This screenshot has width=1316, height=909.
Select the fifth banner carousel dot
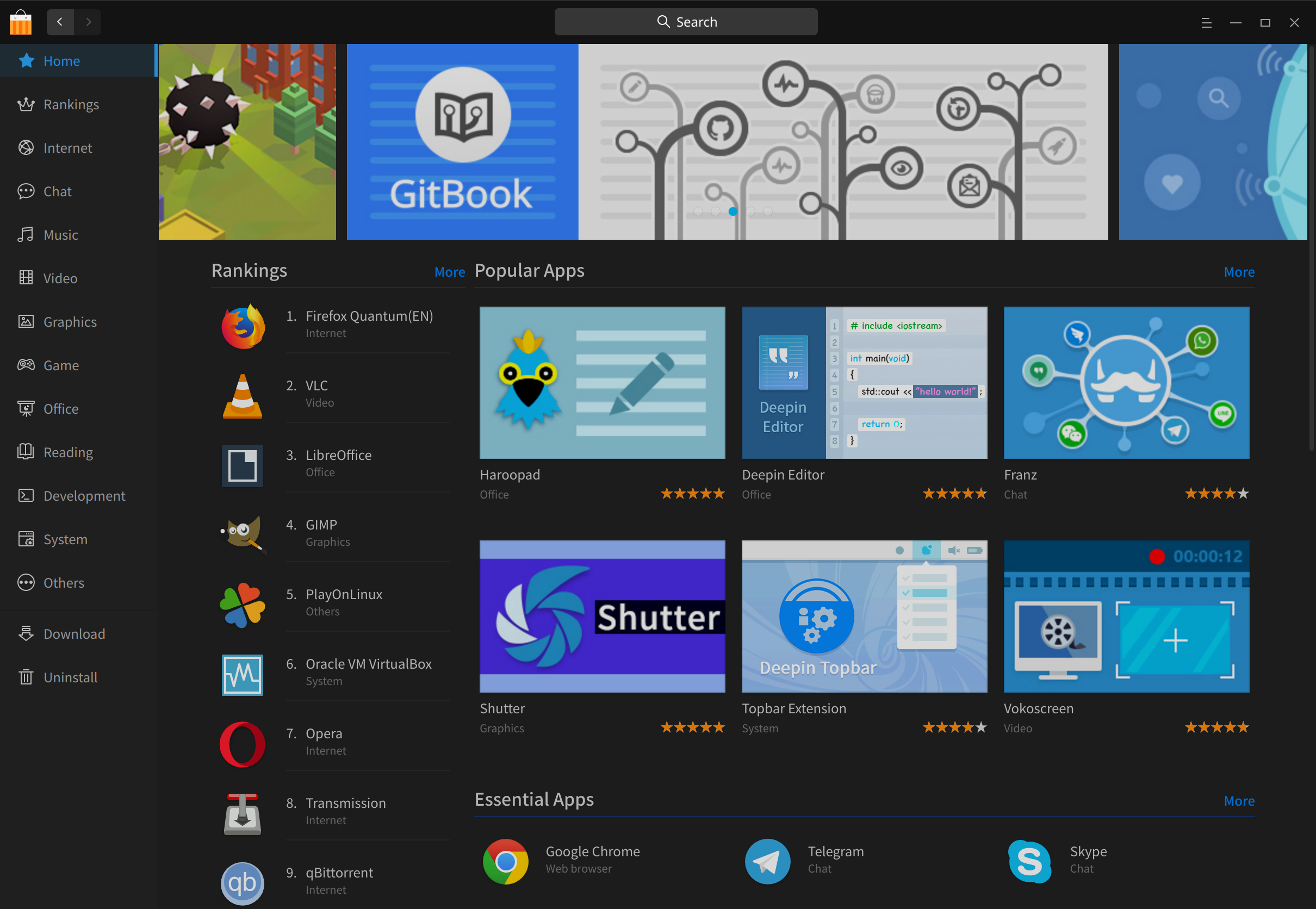[768, 211]
